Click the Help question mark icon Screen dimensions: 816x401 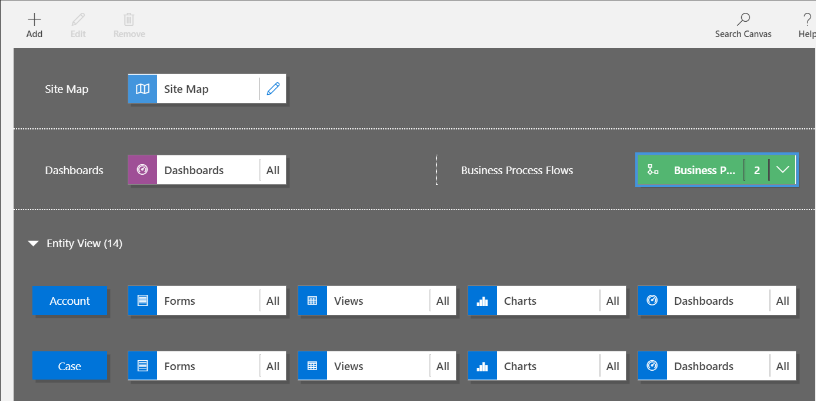coord(806,19)
